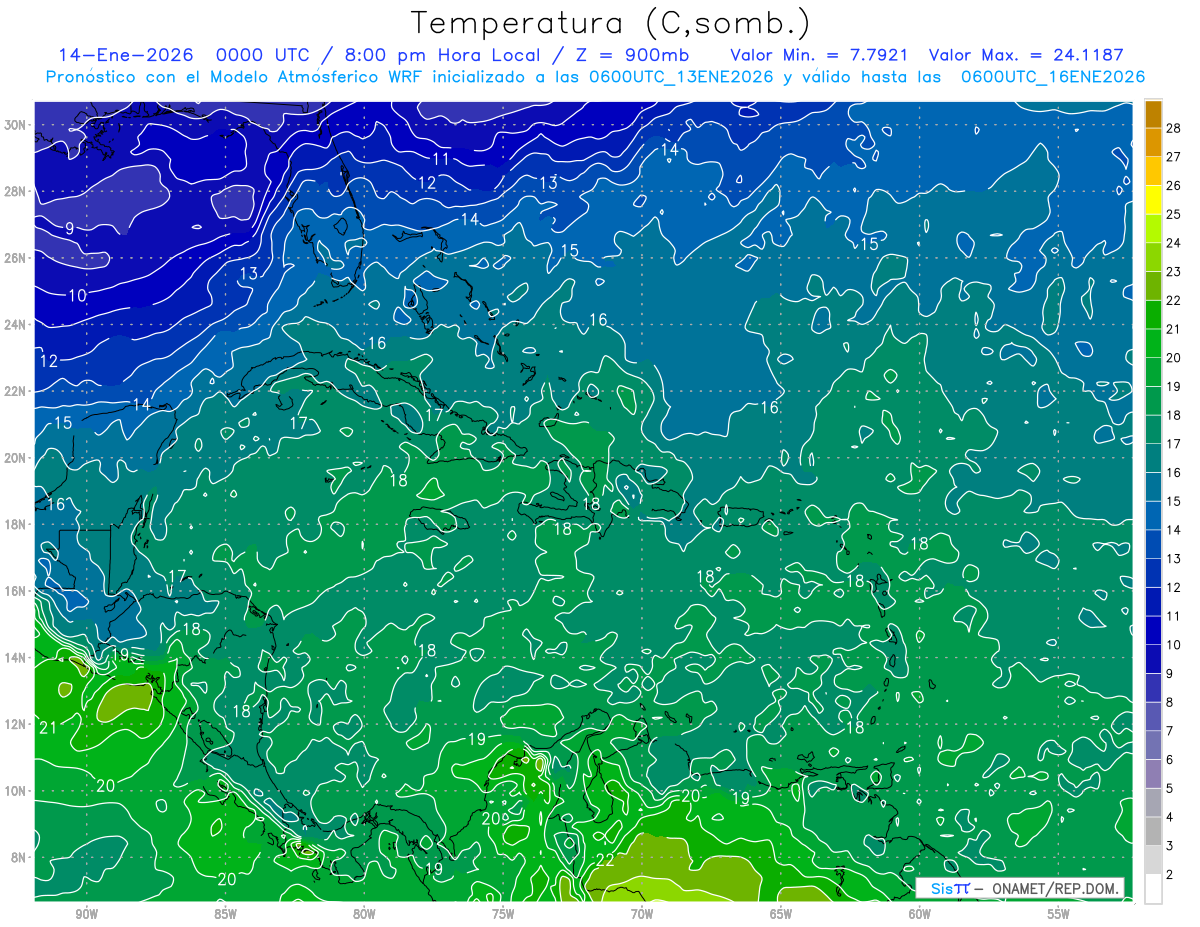Image resolution: width=1200 pixels, height=927 pixels.
Task: Pick the yellow swatch between legend 25 and 26
Action: 1153,200
